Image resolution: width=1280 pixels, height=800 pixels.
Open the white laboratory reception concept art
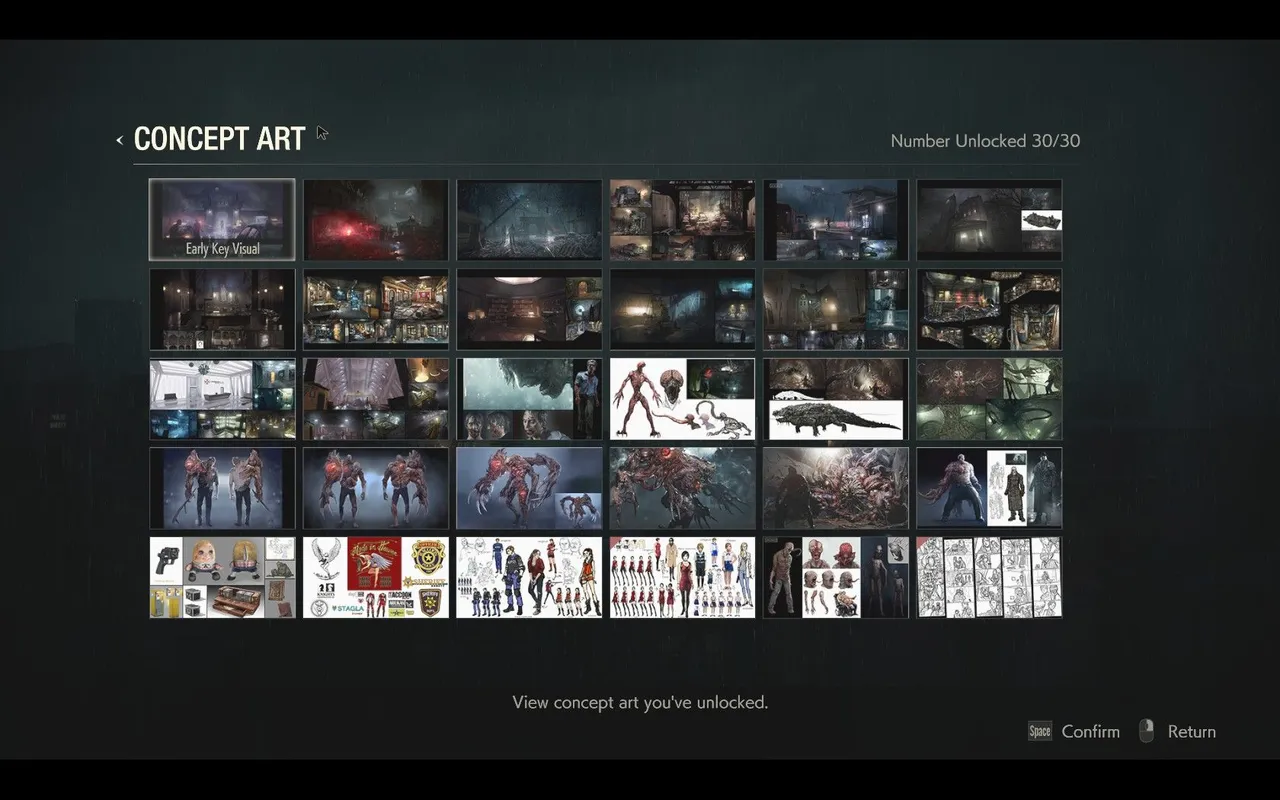point(222,399)
